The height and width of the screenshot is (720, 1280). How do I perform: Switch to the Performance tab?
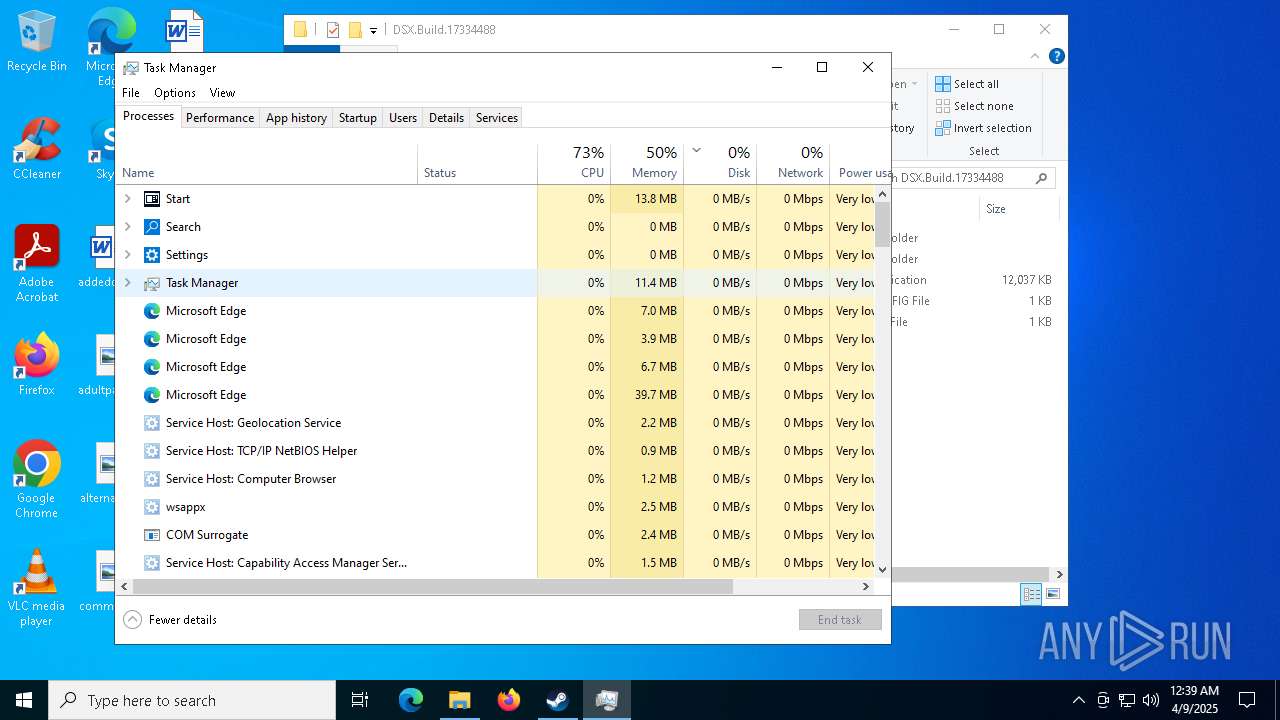click(220, 118)
